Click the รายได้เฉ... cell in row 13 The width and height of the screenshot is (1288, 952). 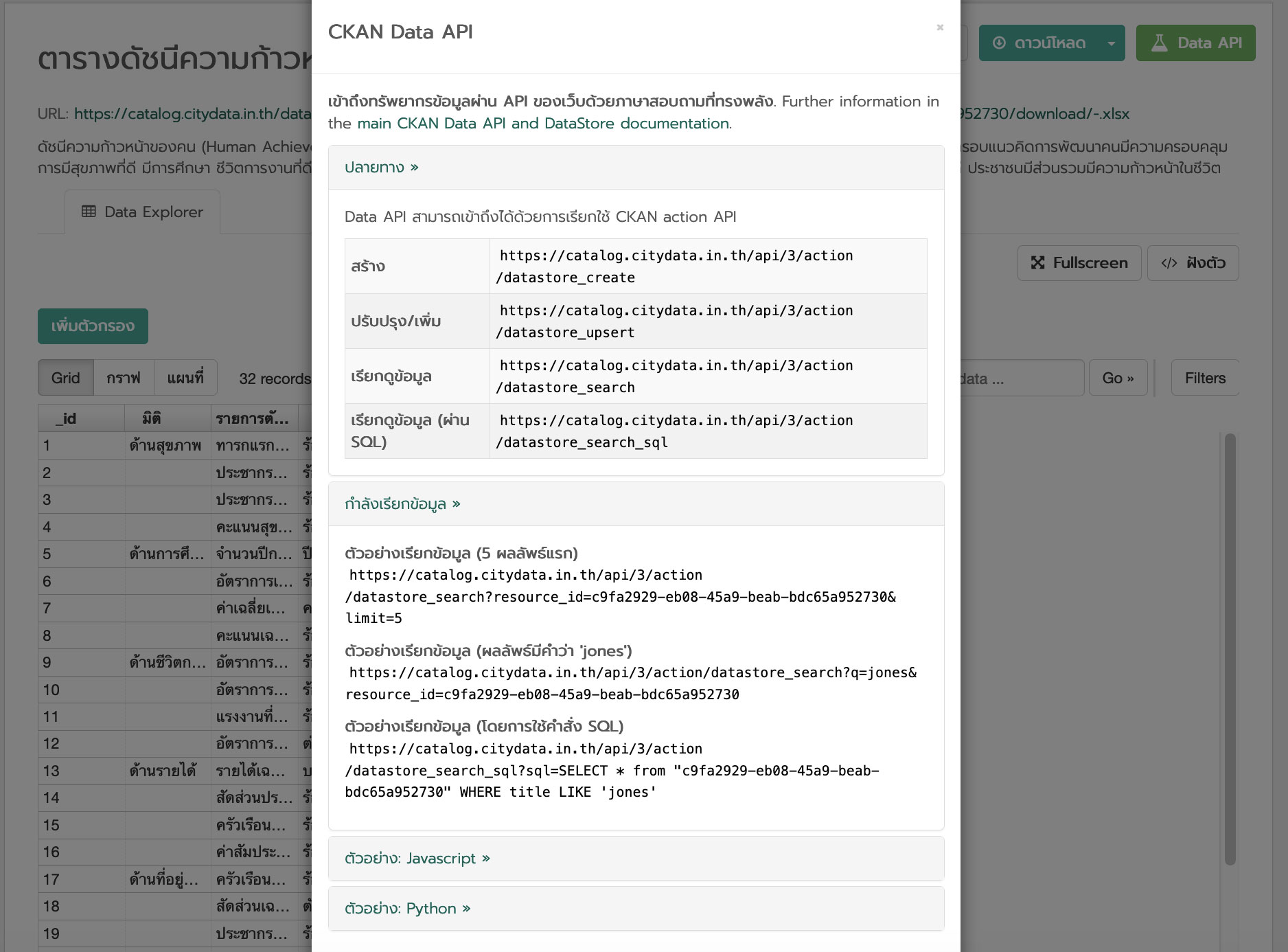254,771
